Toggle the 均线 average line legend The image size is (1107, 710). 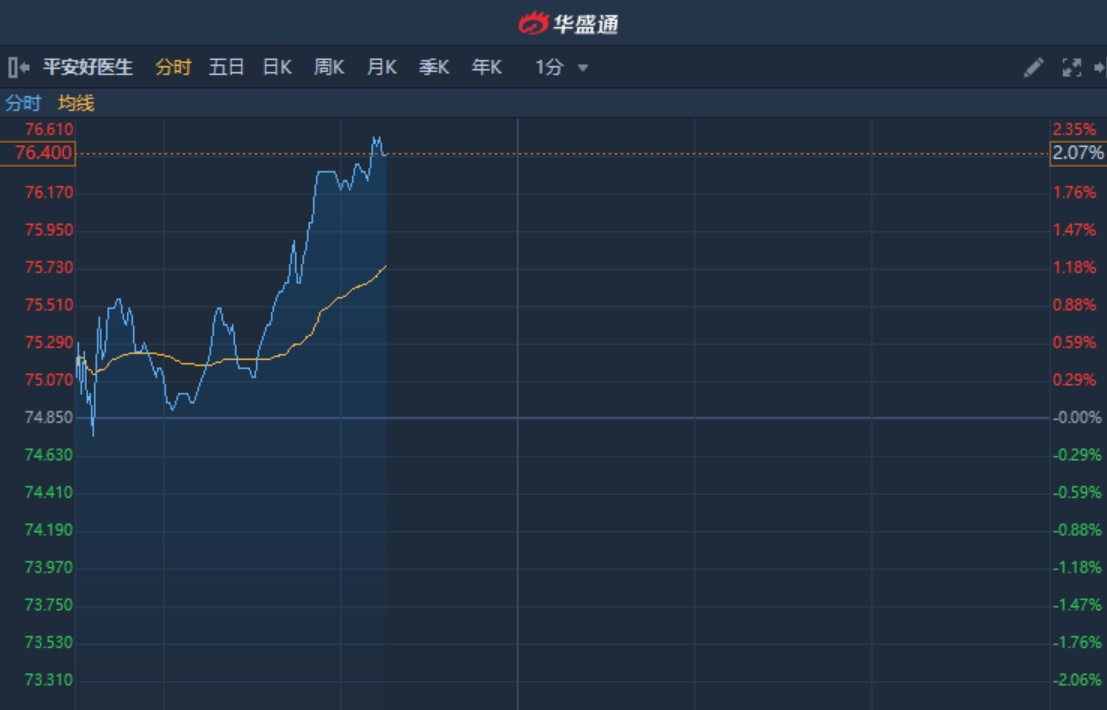click(x=76, y=103)
